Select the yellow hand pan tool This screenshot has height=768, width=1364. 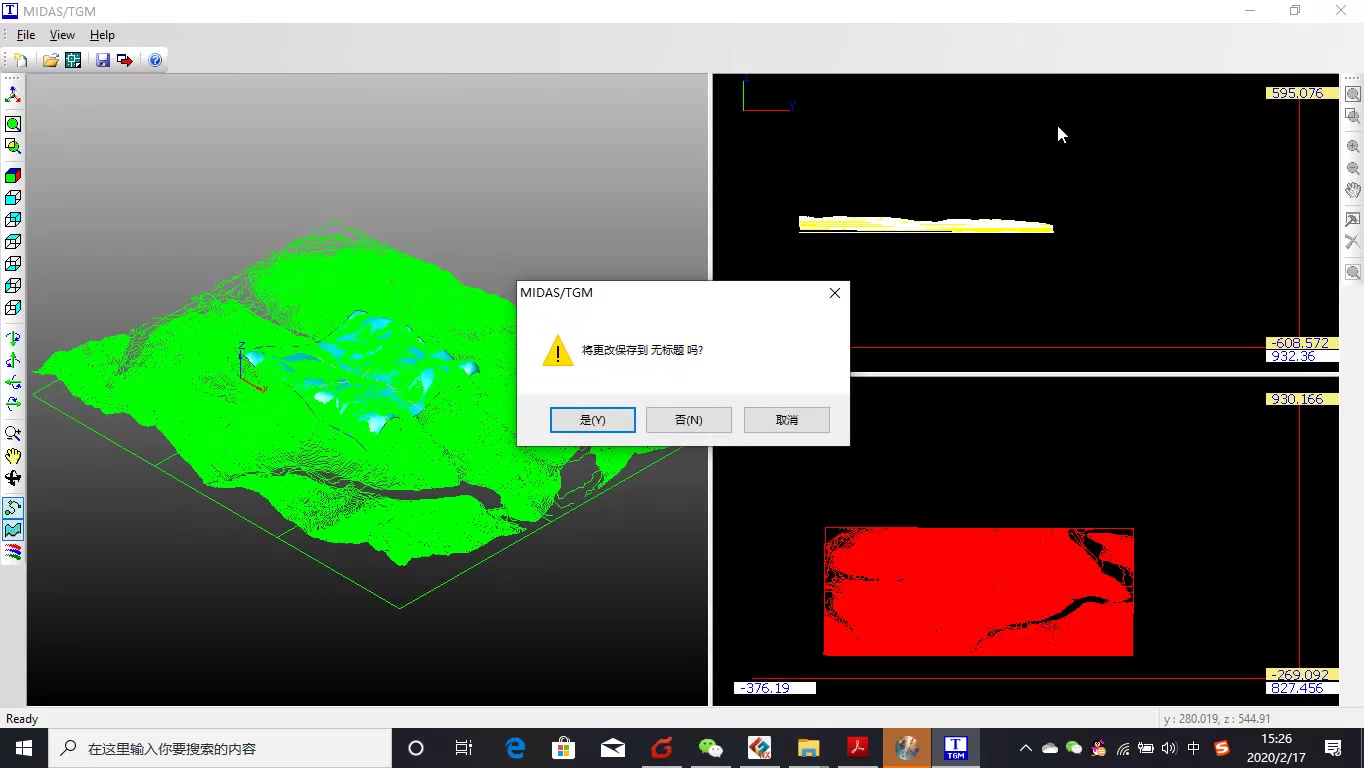(13, 456)
